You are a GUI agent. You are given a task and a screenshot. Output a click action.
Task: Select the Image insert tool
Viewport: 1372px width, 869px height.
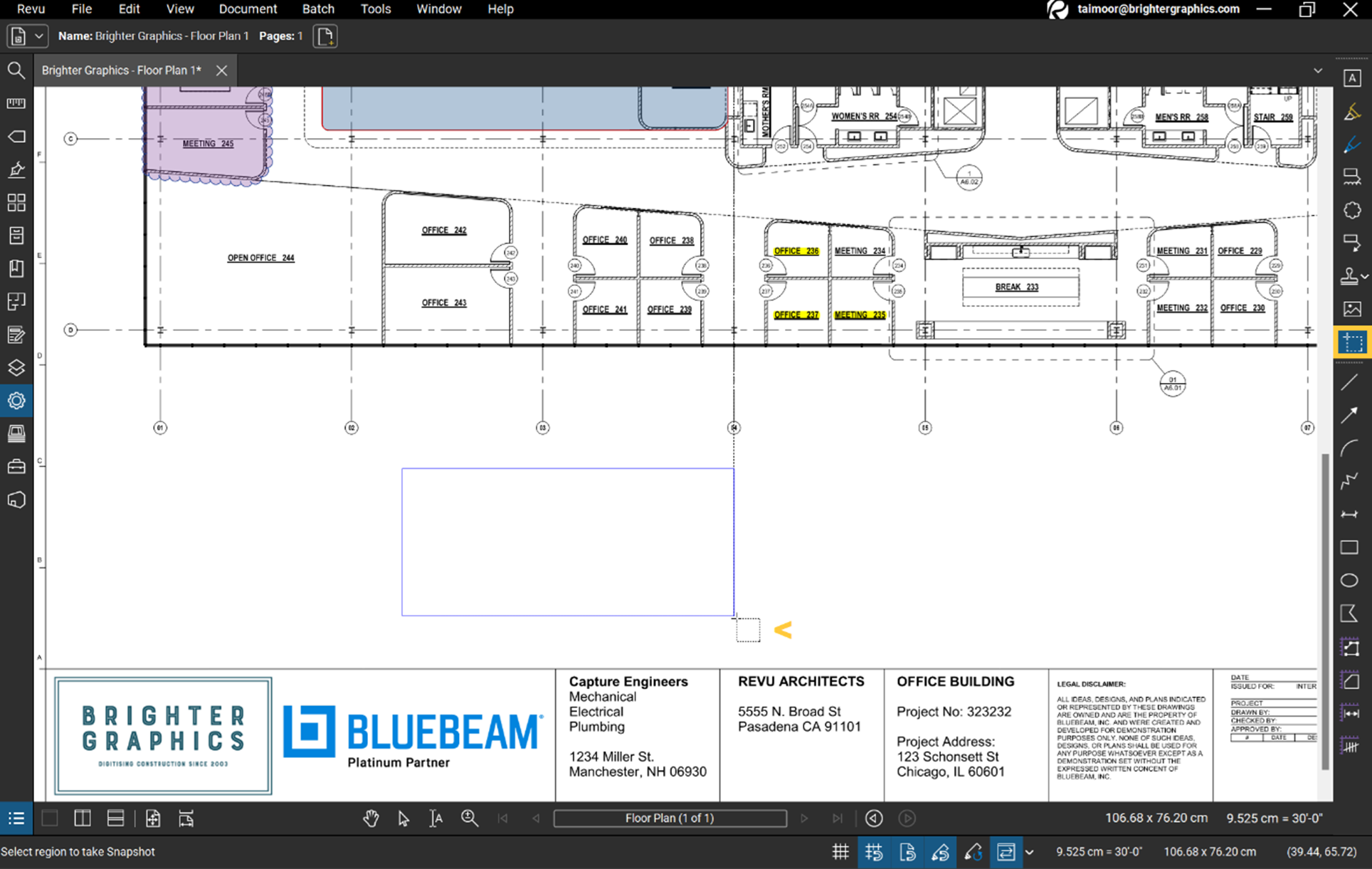click(x=1351, y=309)
